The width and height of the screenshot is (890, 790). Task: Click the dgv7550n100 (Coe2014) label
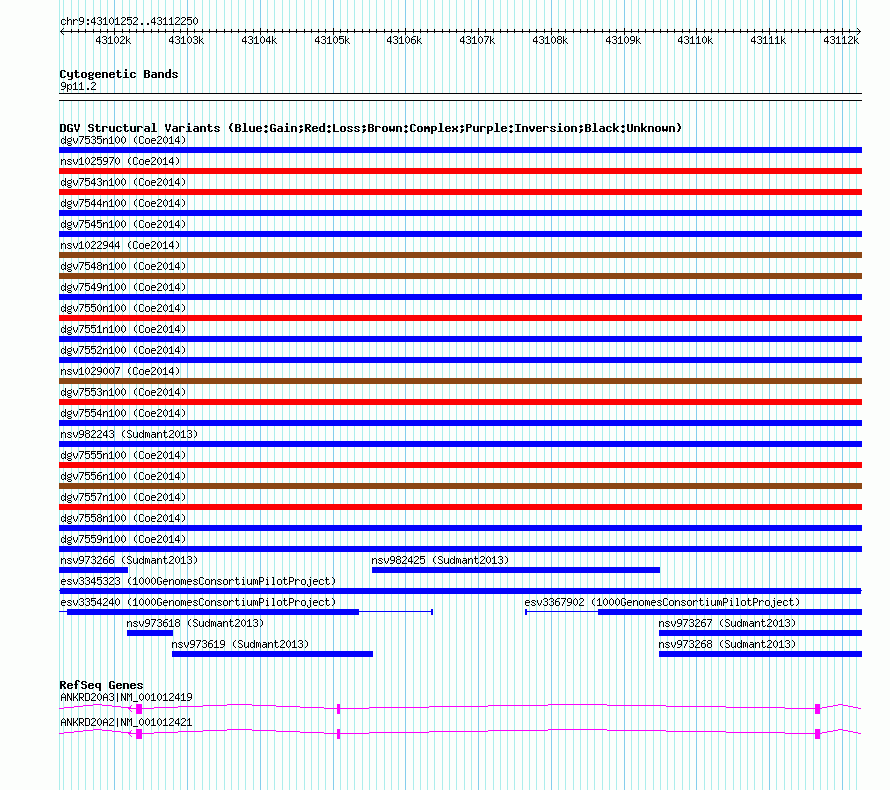coord(123,308)
